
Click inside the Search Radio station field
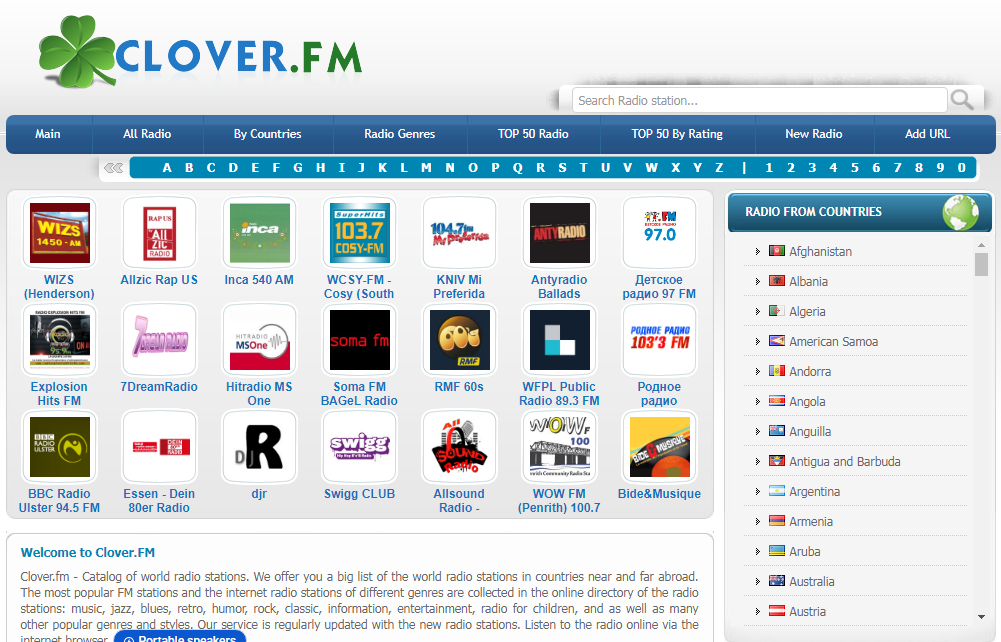click(760, 100)
